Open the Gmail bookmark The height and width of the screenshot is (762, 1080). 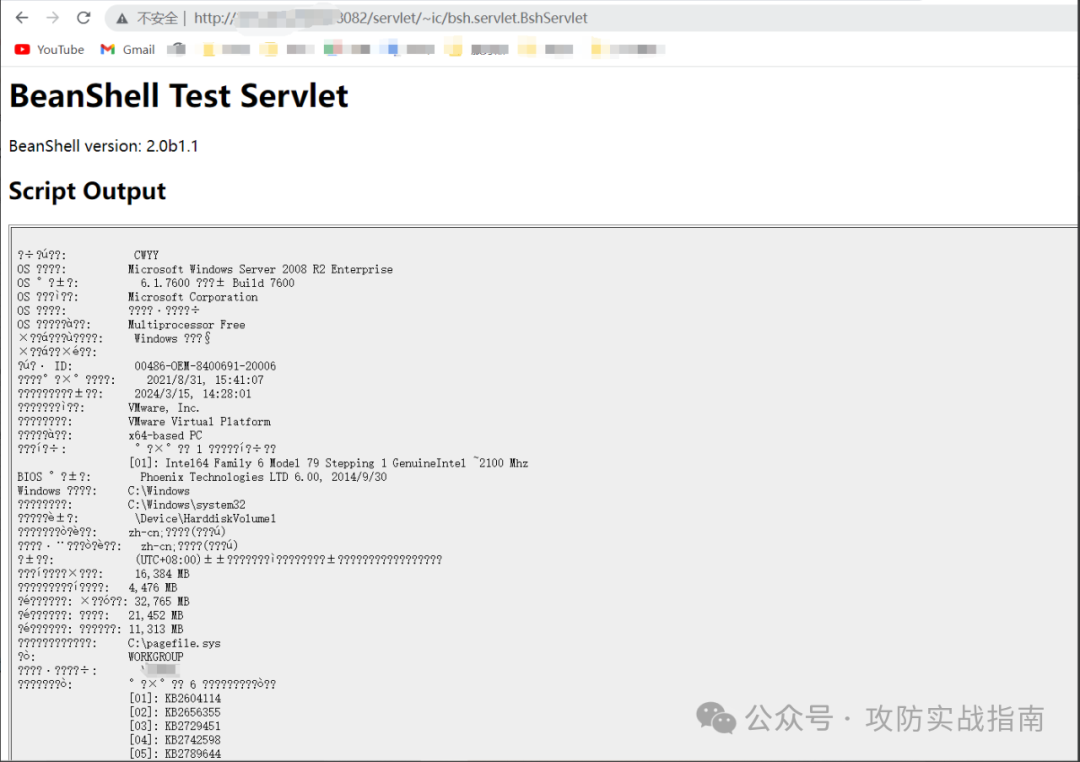point(127,50)
